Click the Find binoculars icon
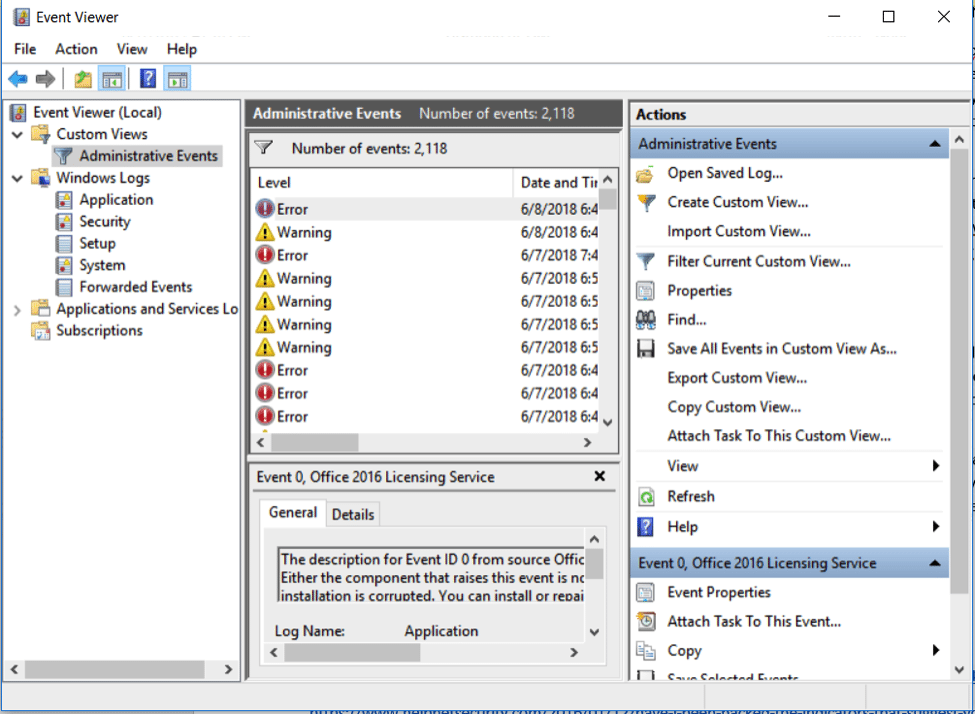Viewport: 975px width, 715px height. pyautogui.click(x=647, y=320)
